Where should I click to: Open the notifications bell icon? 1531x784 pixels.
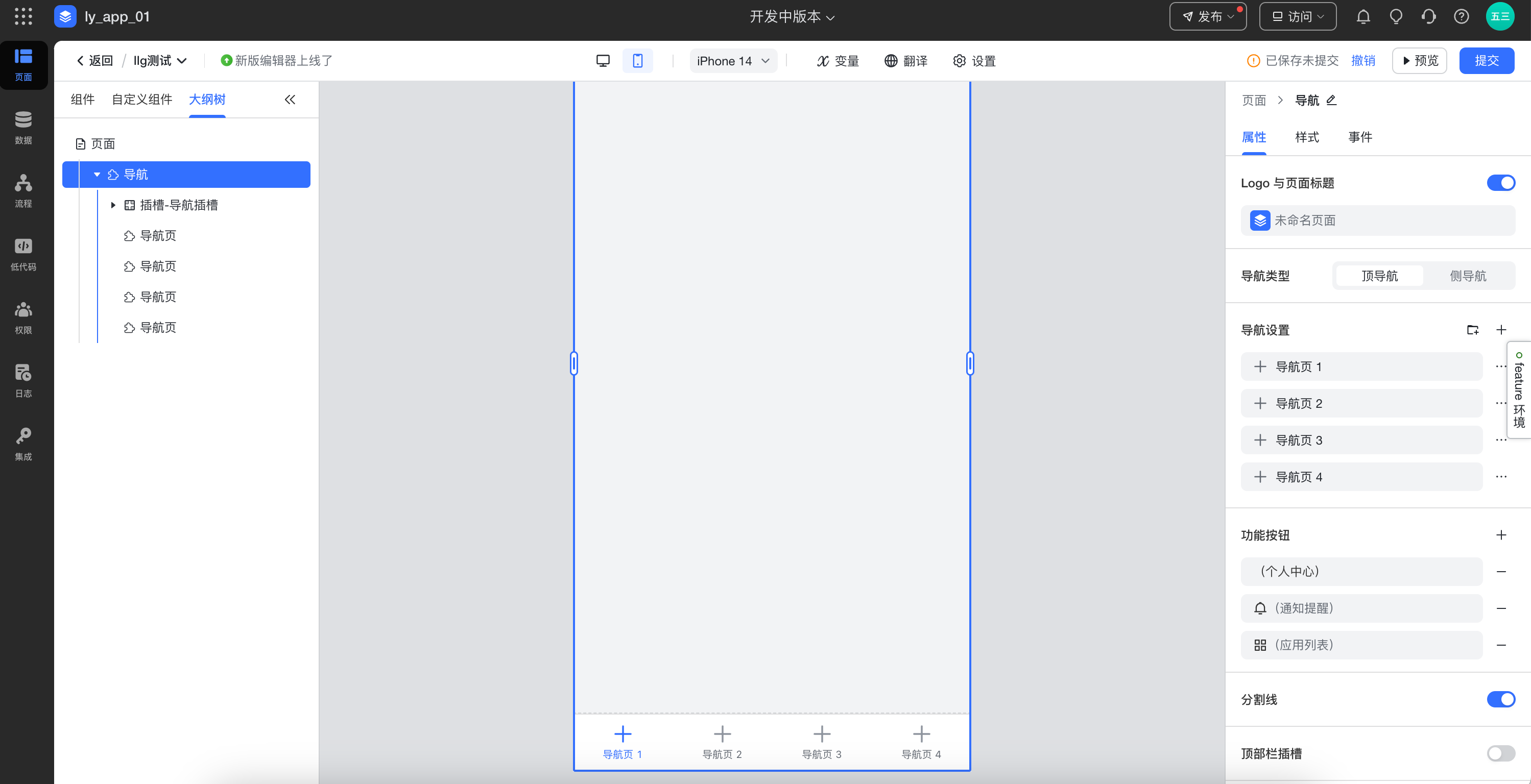(1363, 17)
